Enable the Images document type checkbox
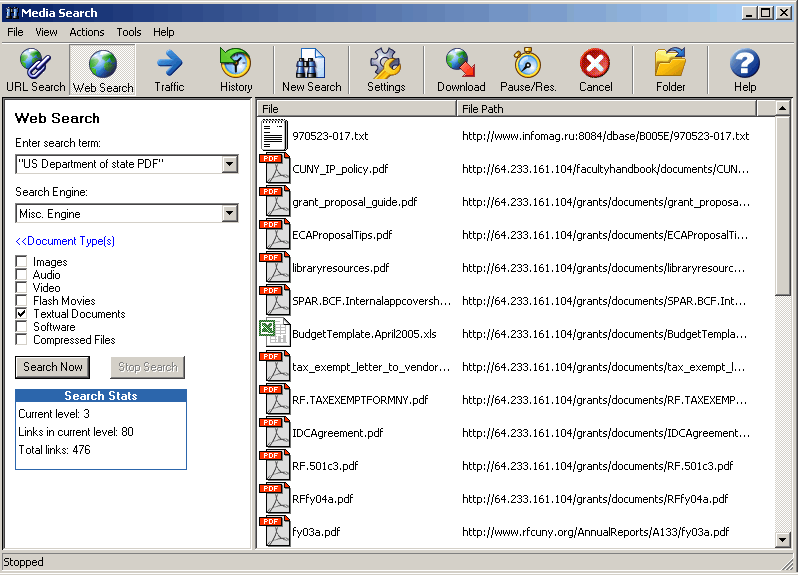 tap(21, 262)
